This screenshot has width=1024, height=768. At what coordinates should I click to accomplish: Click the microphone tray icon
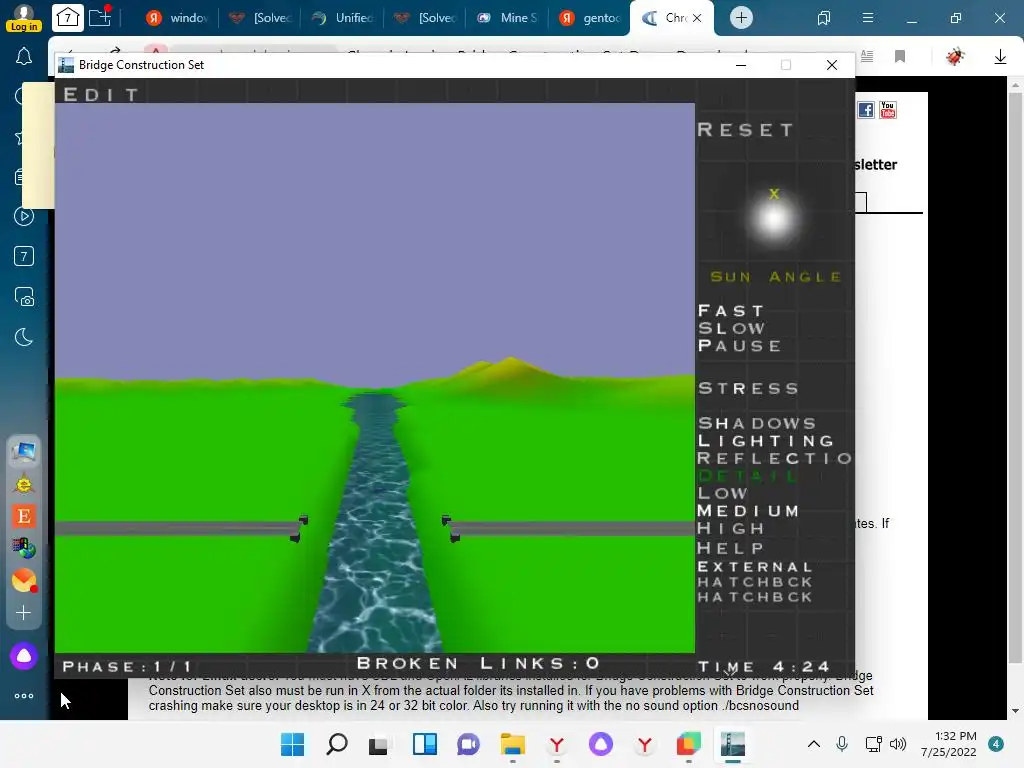coord(842,743)
